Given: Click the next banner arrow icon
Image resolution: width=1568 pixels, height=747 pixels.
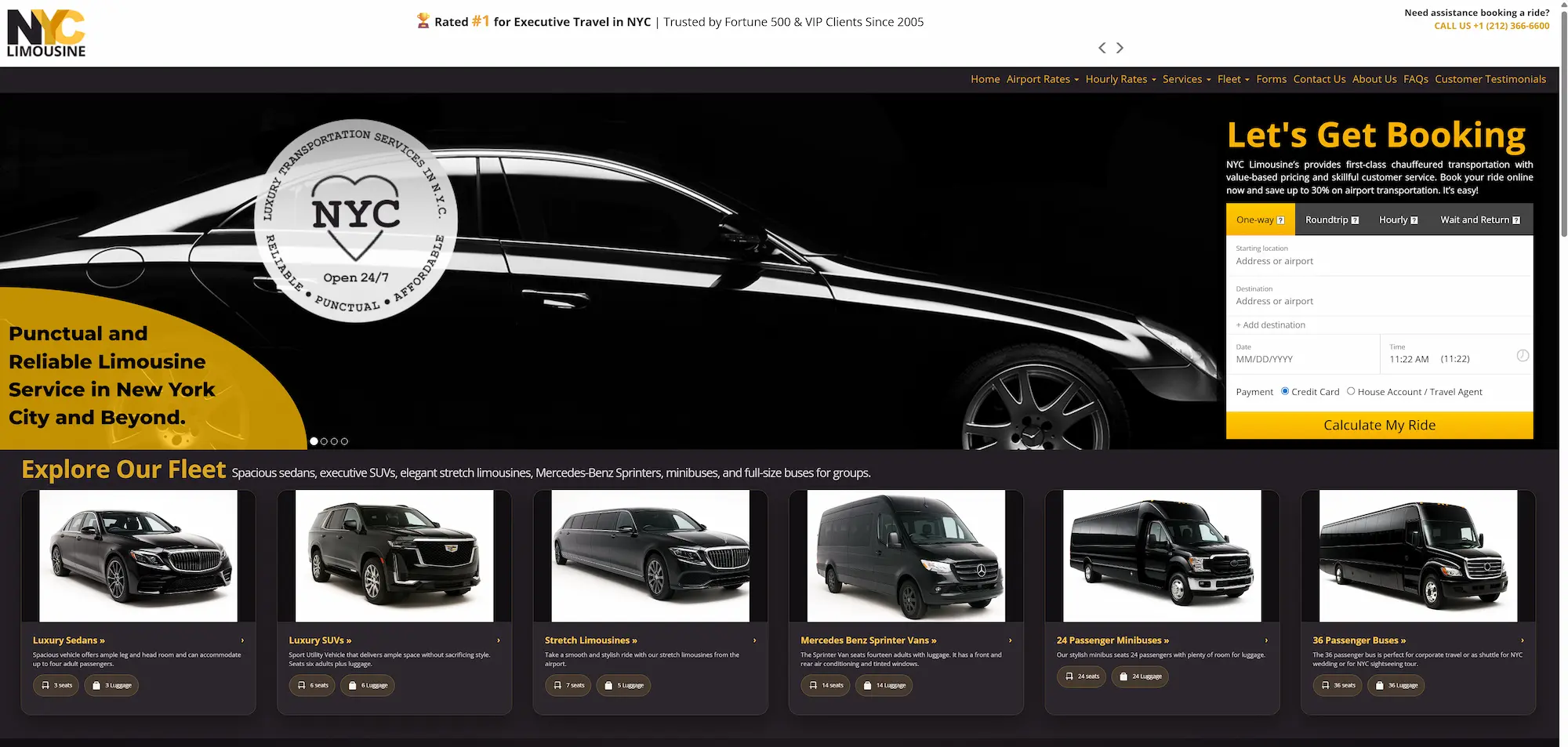Looking at the screenshot, I should click(x=1120, y=48).
